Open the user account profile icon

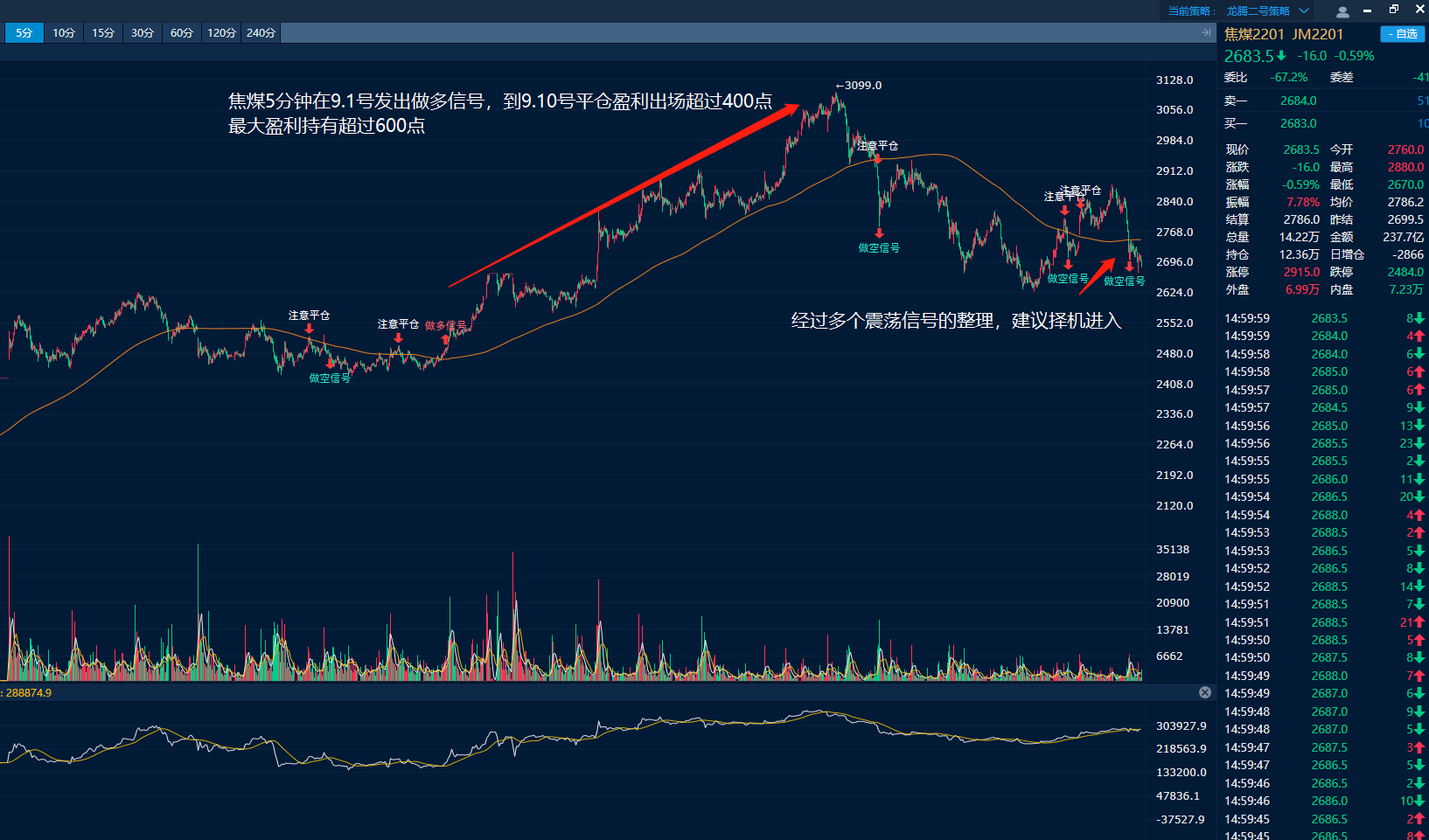coord(1342,11)
